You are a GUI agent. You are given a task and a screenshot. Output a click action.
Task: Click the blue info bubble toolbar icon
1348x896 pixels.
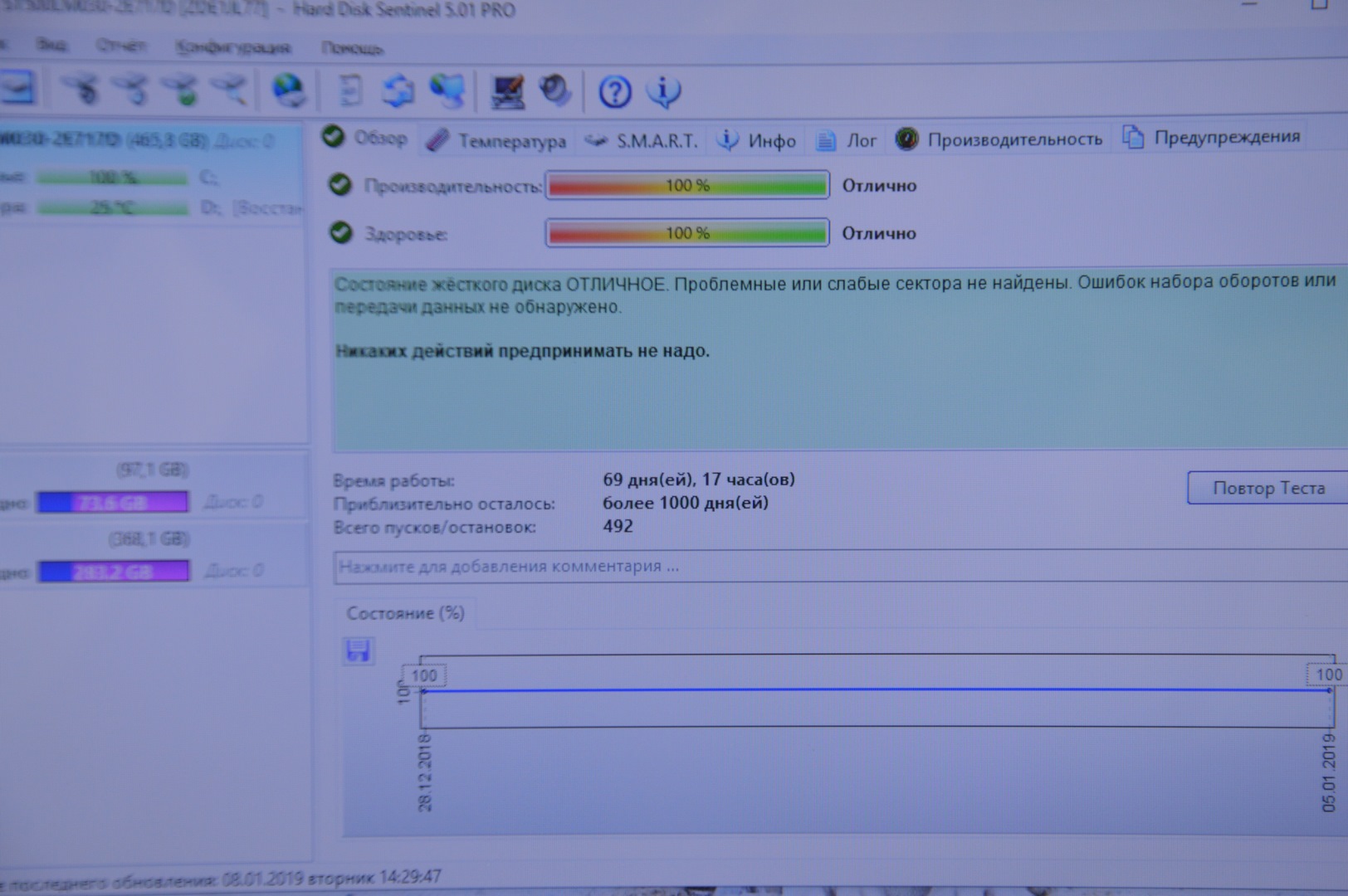point(664,91)
